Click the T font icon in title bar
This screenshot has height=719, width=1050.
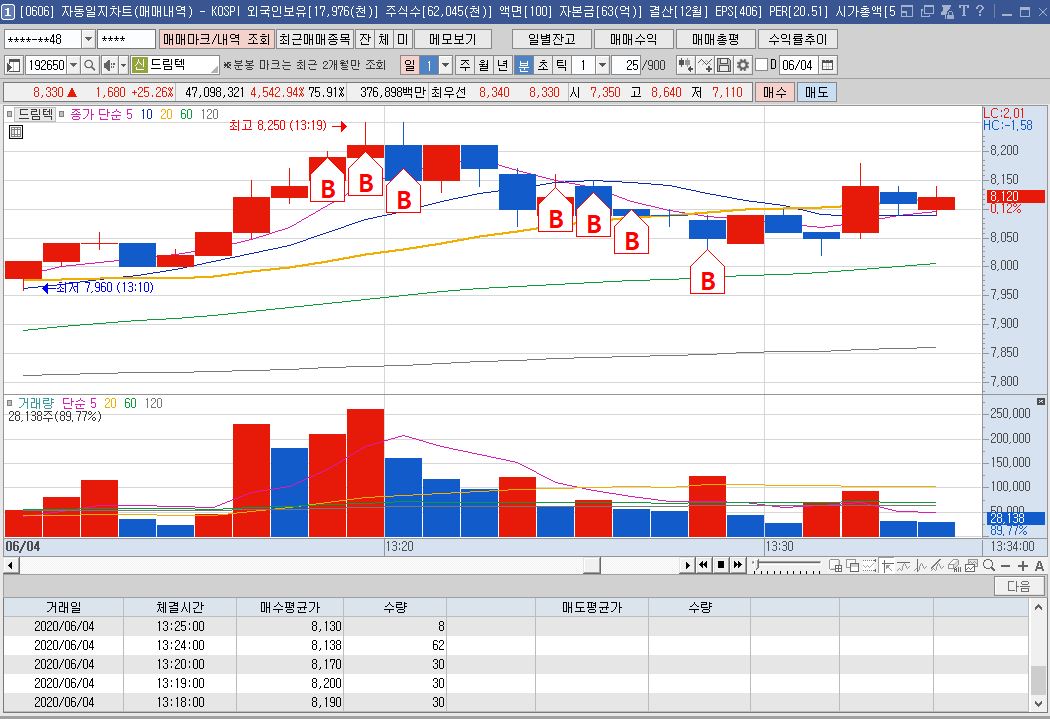tap(964, 11)
